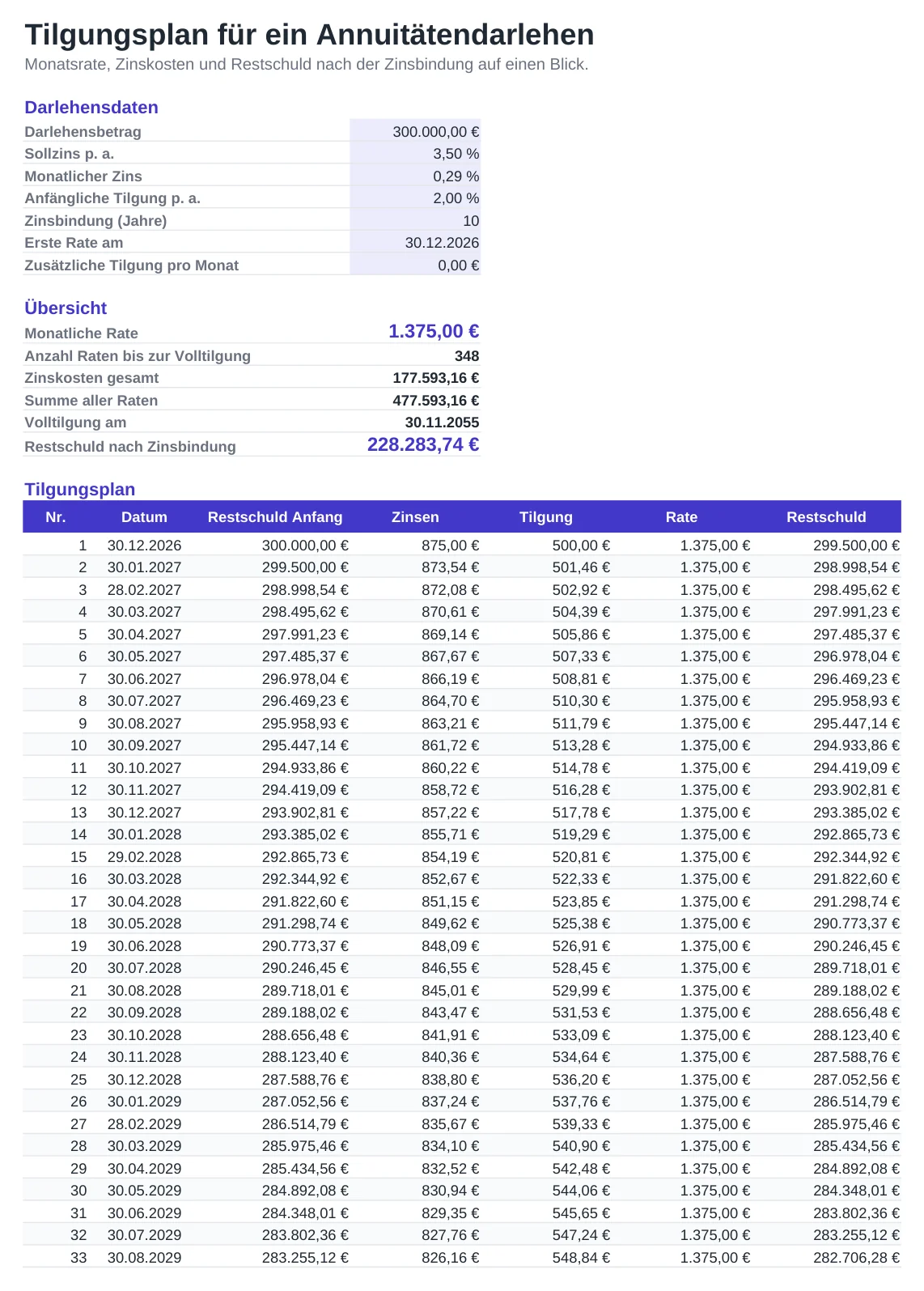Click the Monatliche Rate result 1.375,00 €
The height and width of the screenshot is (1291, 924).
434,331
